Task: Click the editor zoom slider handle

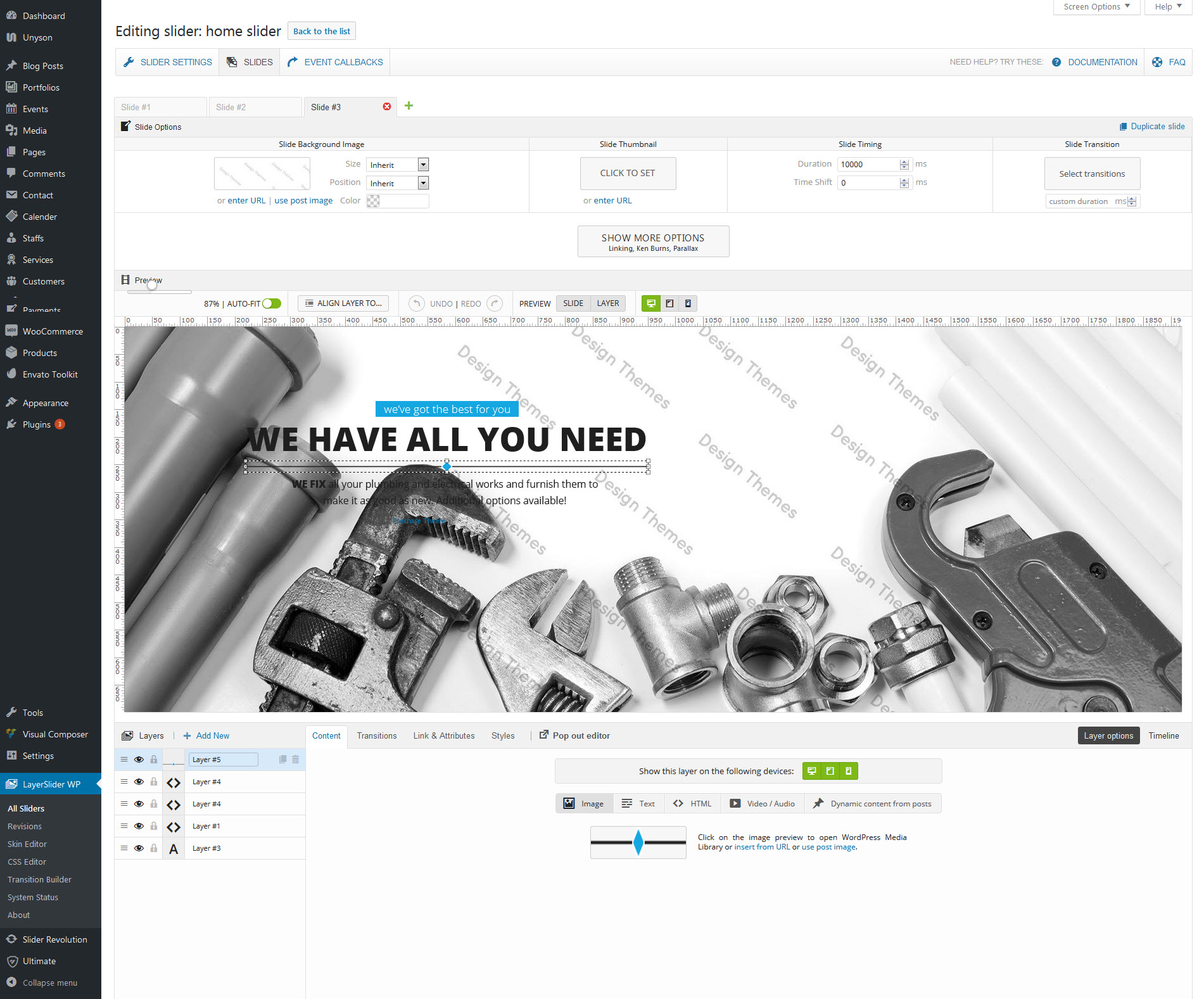Action: pyautogui.click(x=152, y=285)
